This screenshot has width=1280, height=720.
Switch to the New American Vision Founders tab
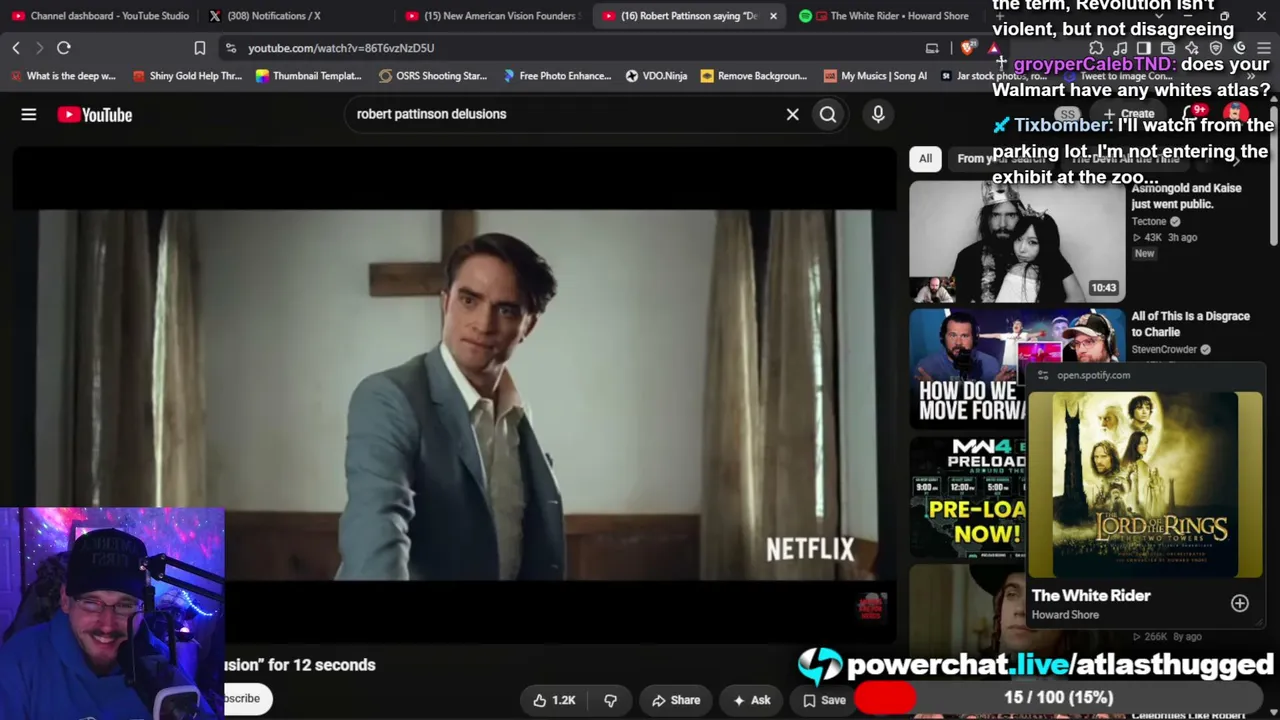pyautogui.click(x=491, y=16)
